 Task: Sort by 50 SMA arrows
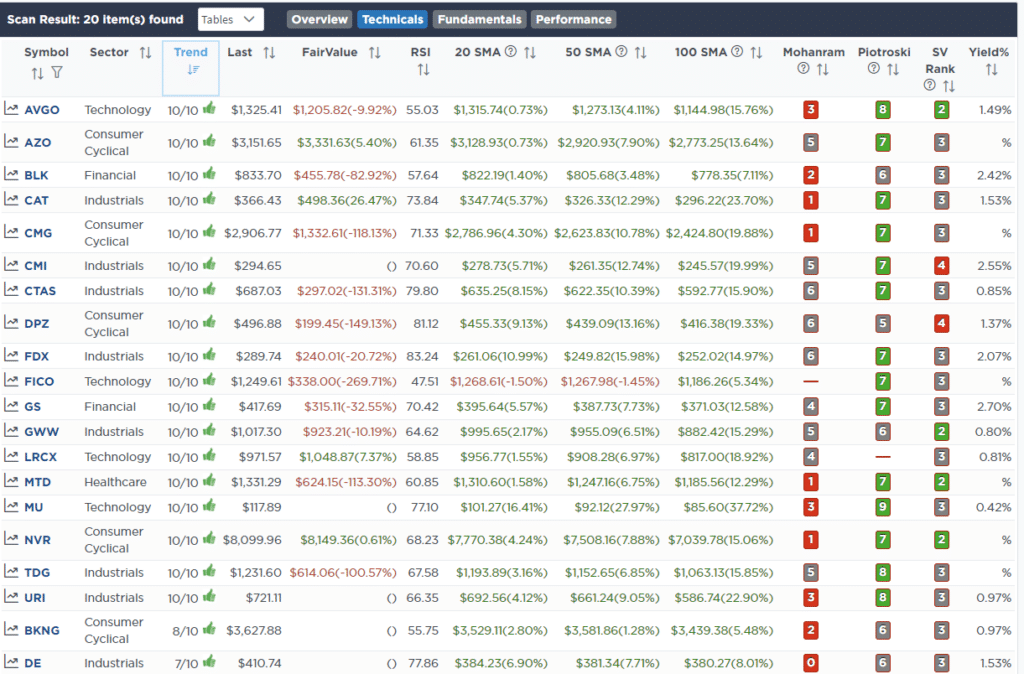tap(641, 53)
